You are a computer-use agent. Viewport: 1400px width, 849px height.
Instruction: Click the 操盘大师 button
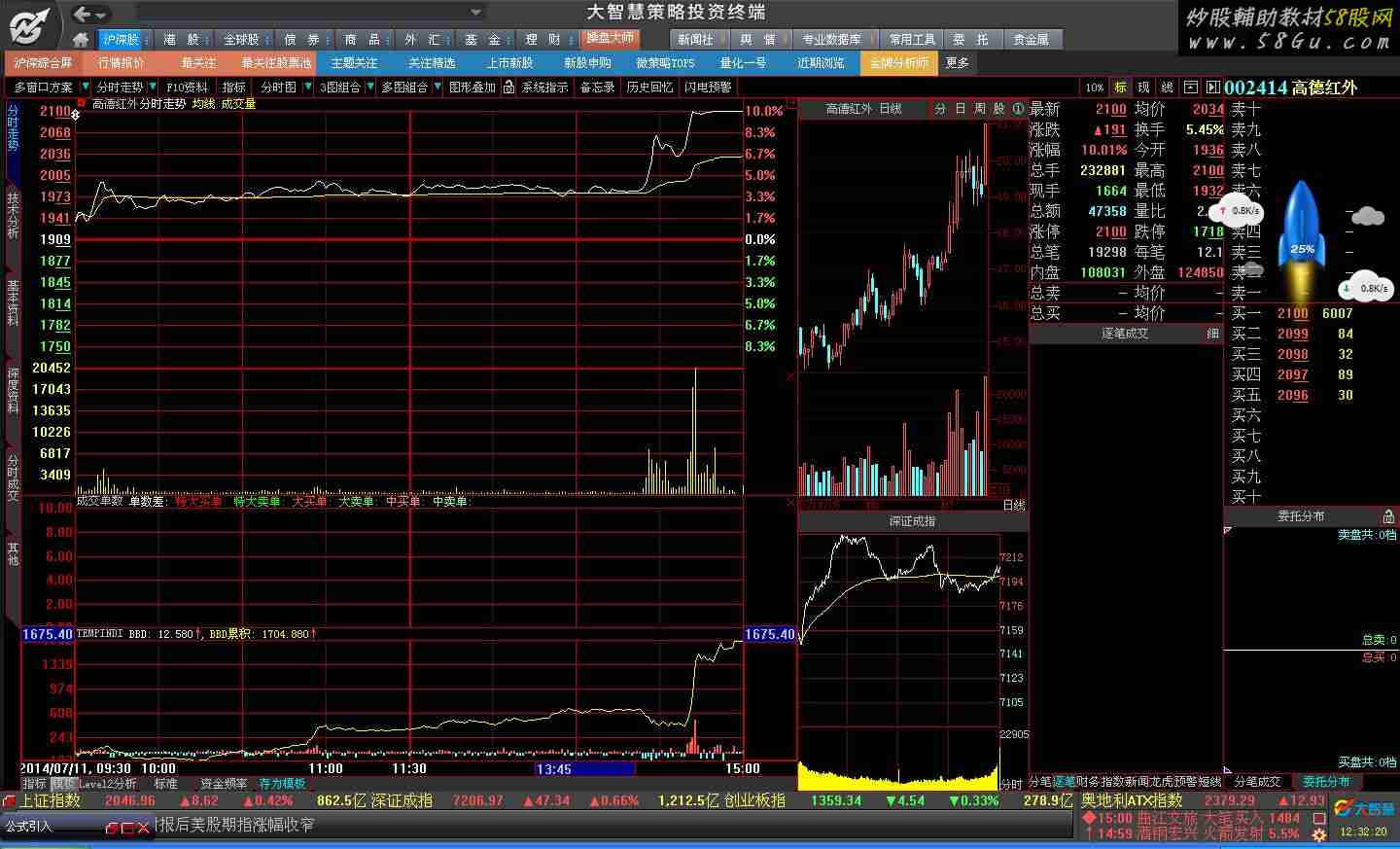click(x=612, y=39)
